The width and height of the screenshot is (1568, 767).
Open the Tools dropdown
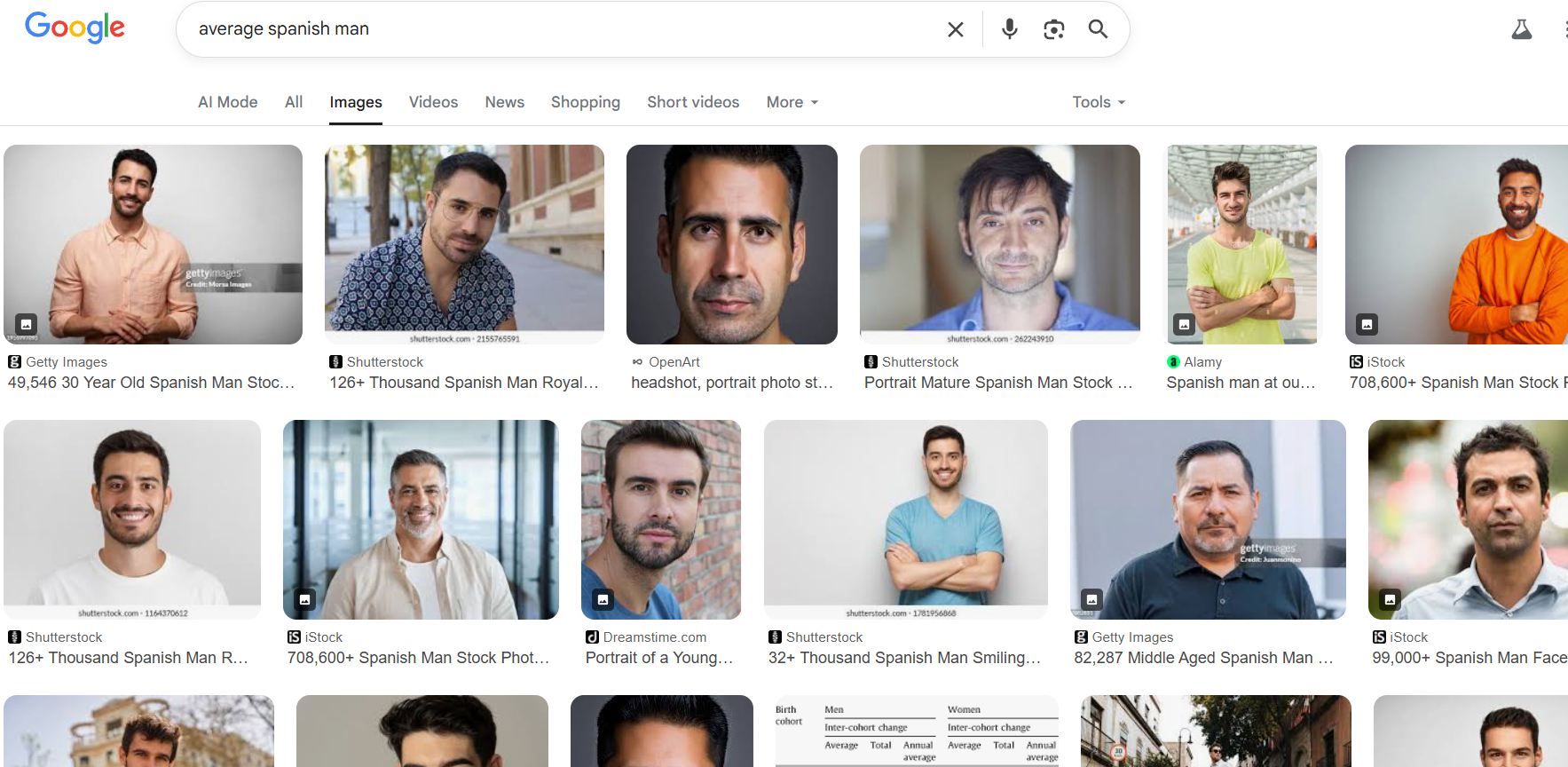tap(1099, 102)
